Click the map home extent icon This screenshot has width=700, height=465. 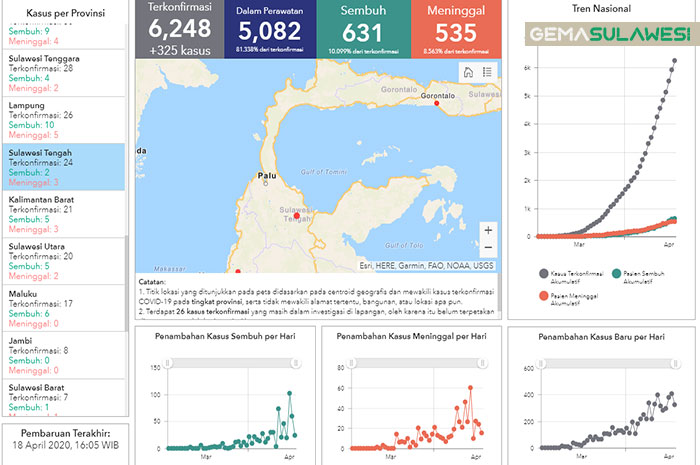(467, 72)
